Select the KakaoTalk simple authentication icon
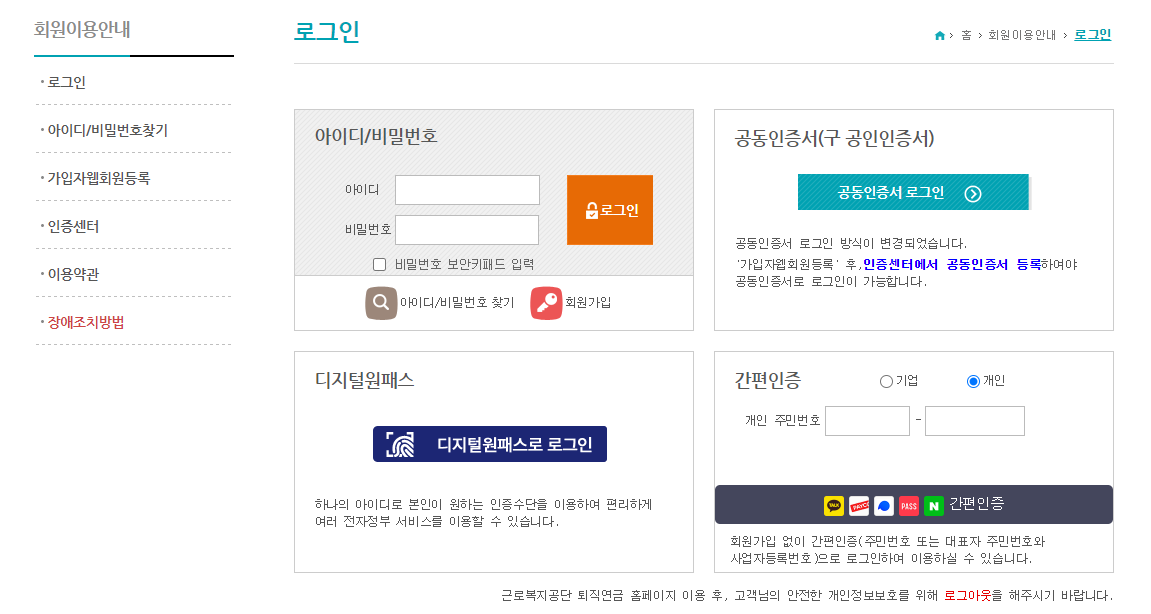 (x=834, y=505)
